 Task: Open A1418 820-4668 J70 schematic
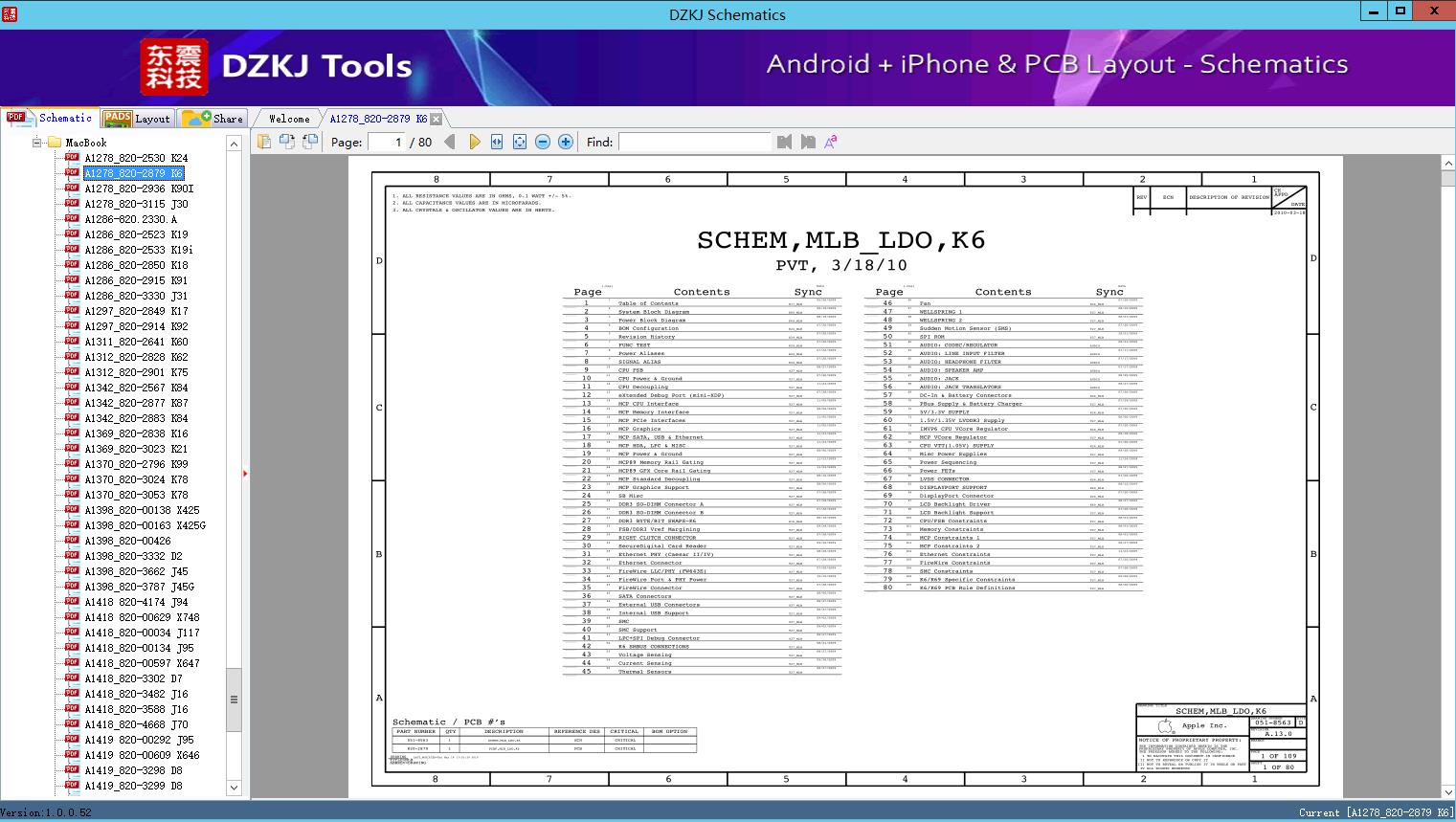(136, 724)
